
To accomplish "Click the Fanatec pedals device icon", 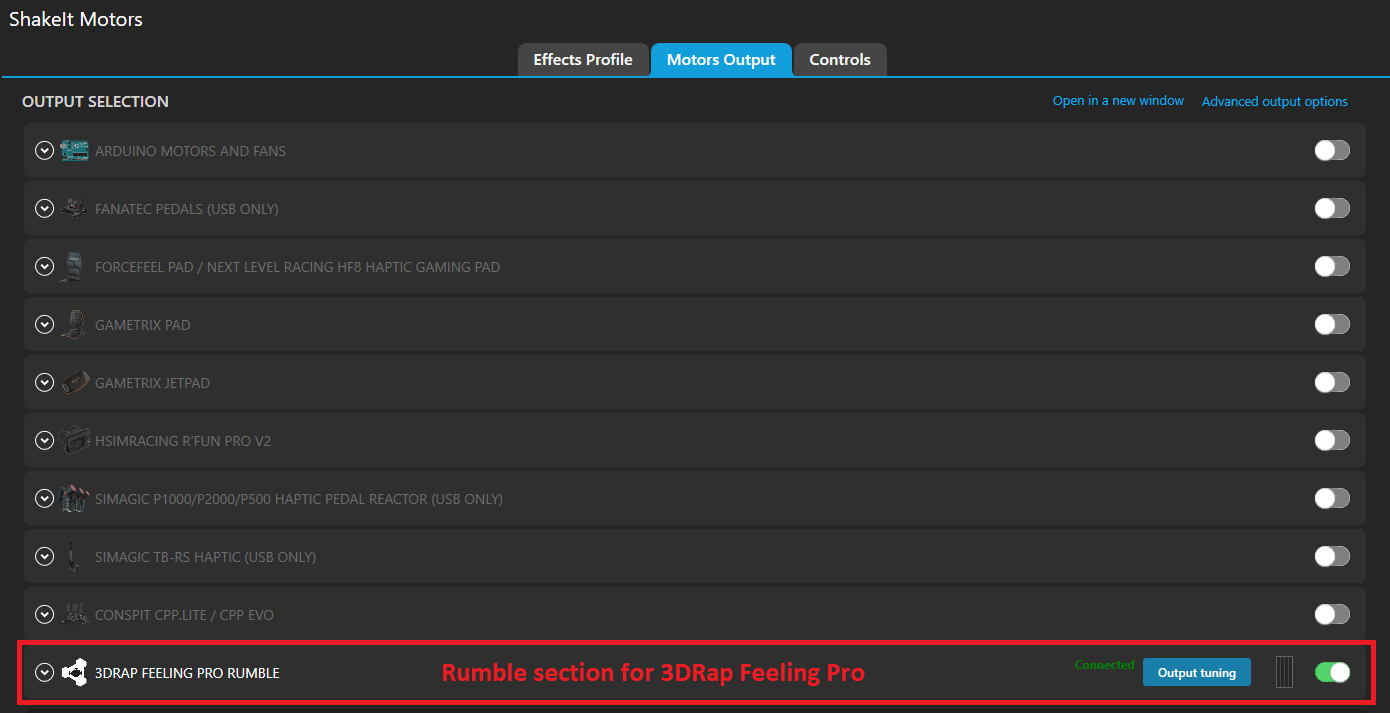I will pyautogui.click(x=74, y=209).
